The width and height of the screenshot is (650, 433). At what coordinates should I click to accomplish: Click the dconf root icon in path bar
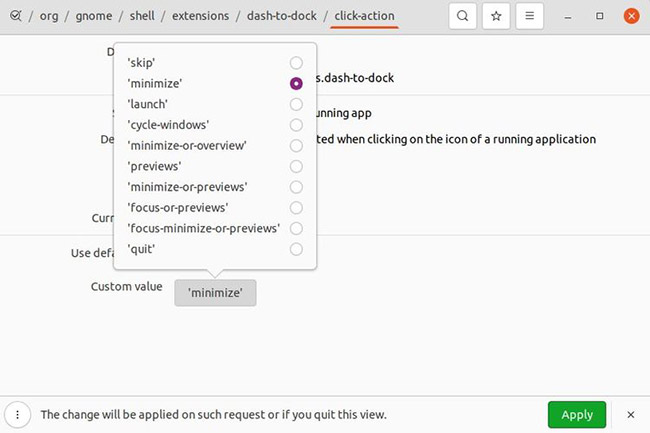click(x=15, y=16)
